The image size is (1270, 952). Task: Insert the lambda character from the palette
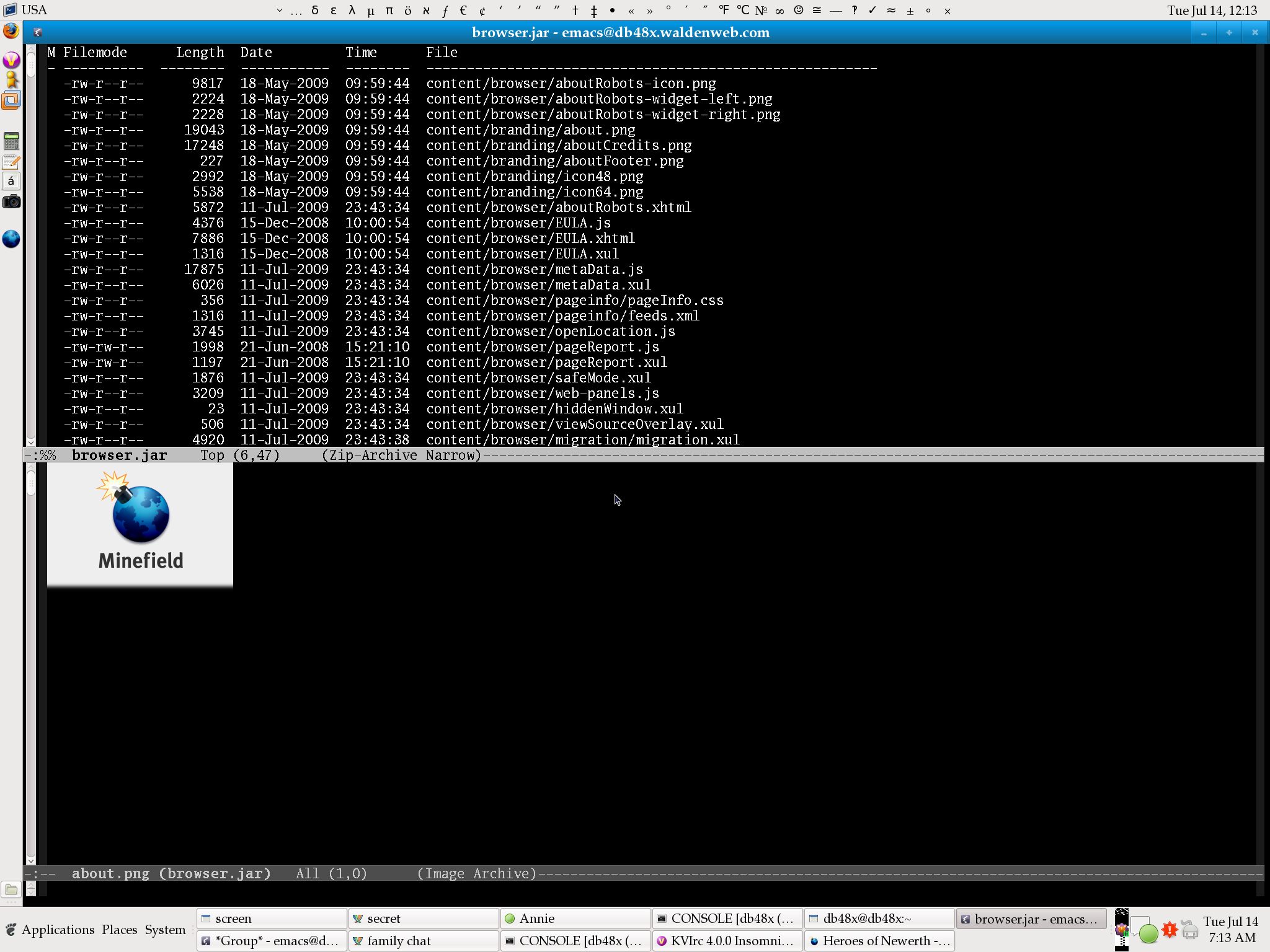point(352,11)
